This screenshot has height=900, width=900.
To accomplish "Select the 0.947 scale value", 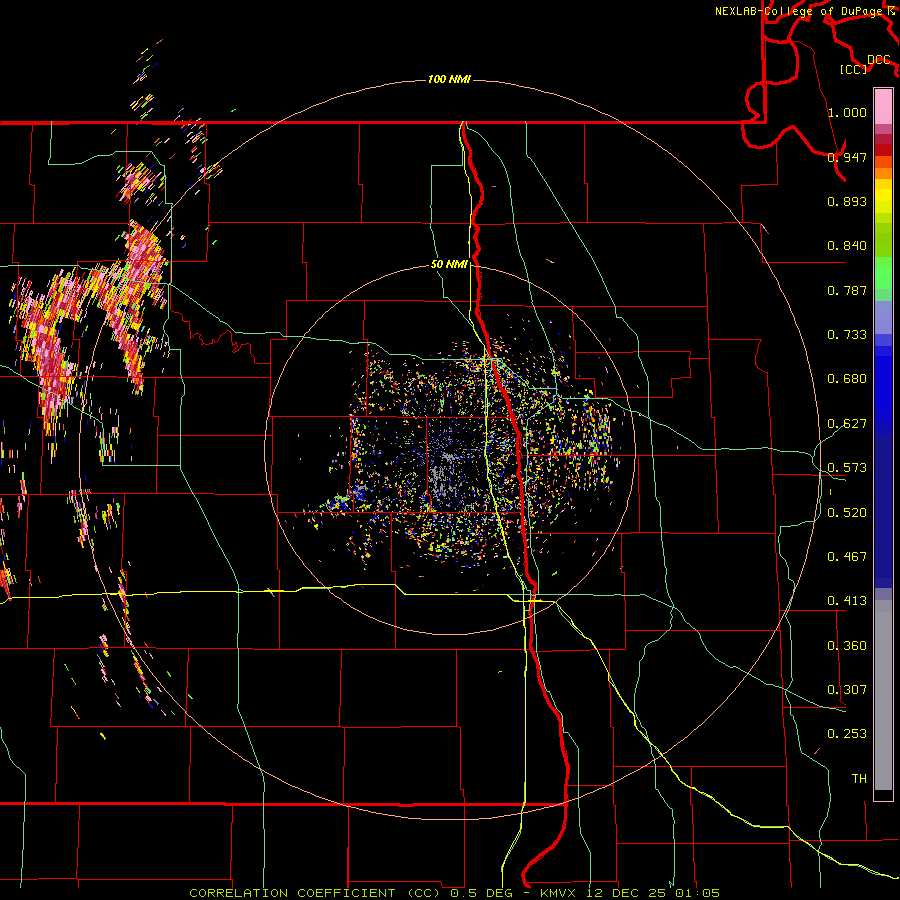I will (847, 157).
